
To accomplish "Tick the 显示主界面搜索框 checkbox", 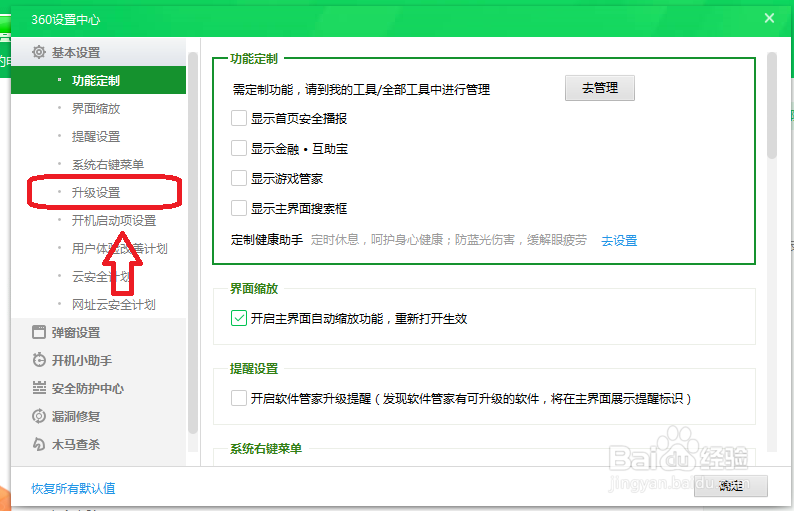I will (x=239, y=208).
